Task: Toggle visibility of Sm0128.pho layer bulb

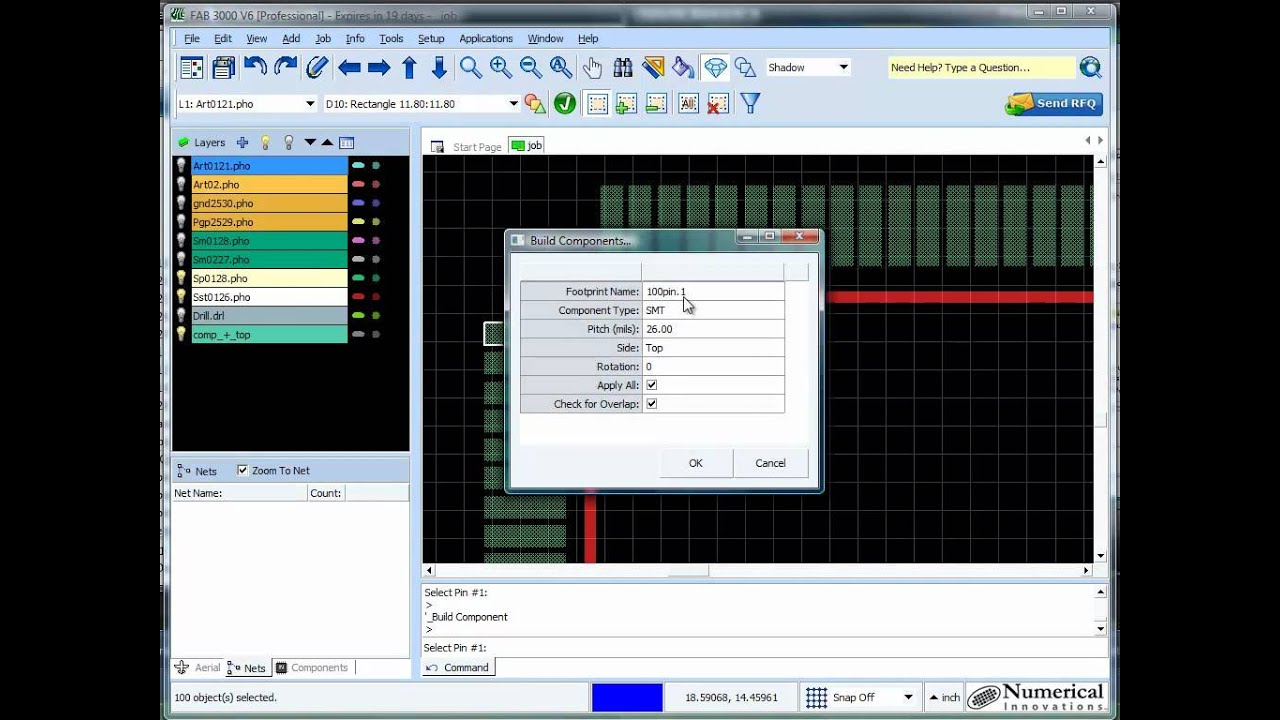Action: coord(181,241)
